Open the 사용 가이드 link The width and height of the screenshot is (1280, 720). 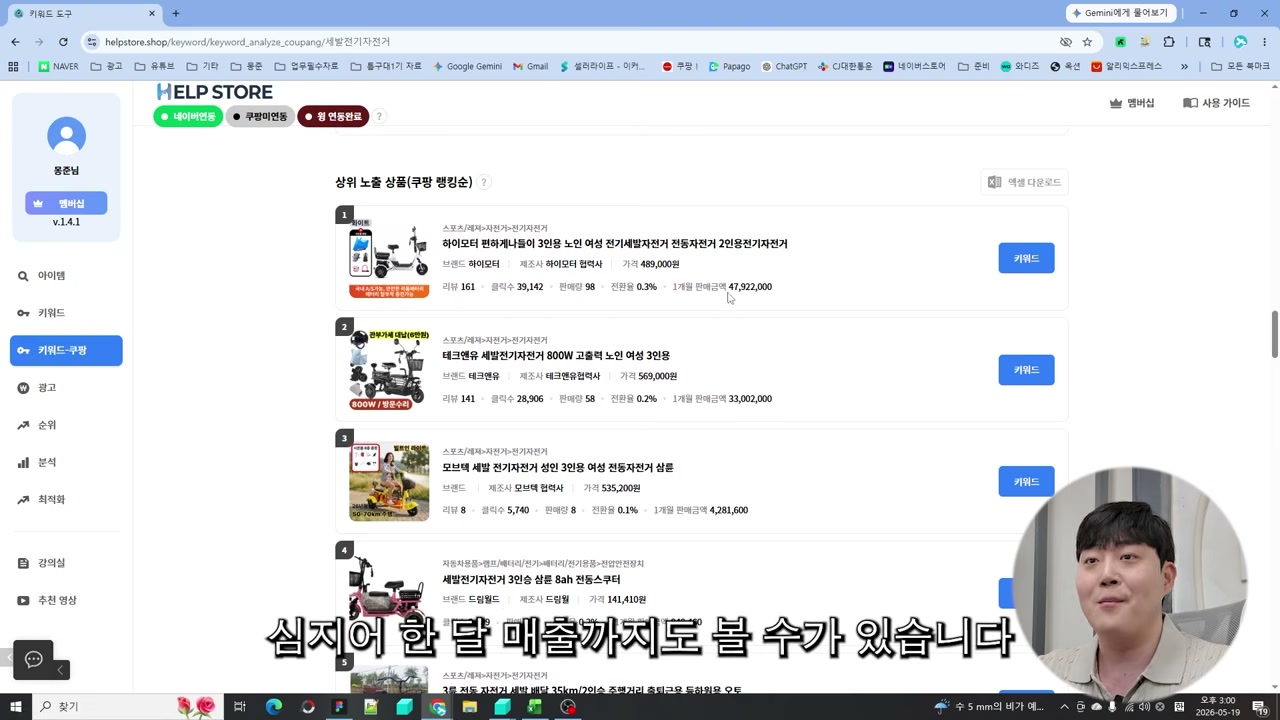1216,103
